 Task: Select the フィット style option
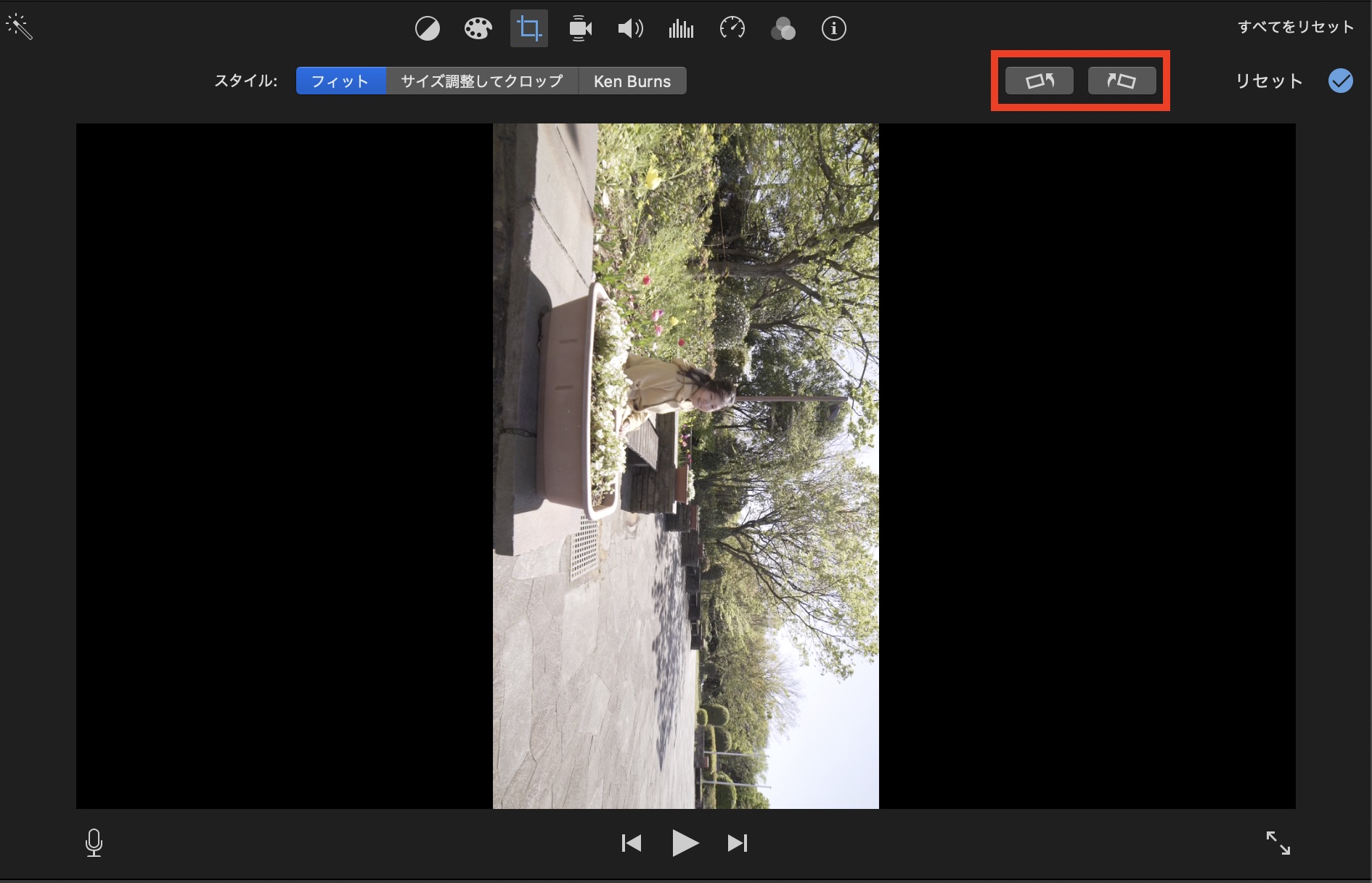tap(340, 81)
